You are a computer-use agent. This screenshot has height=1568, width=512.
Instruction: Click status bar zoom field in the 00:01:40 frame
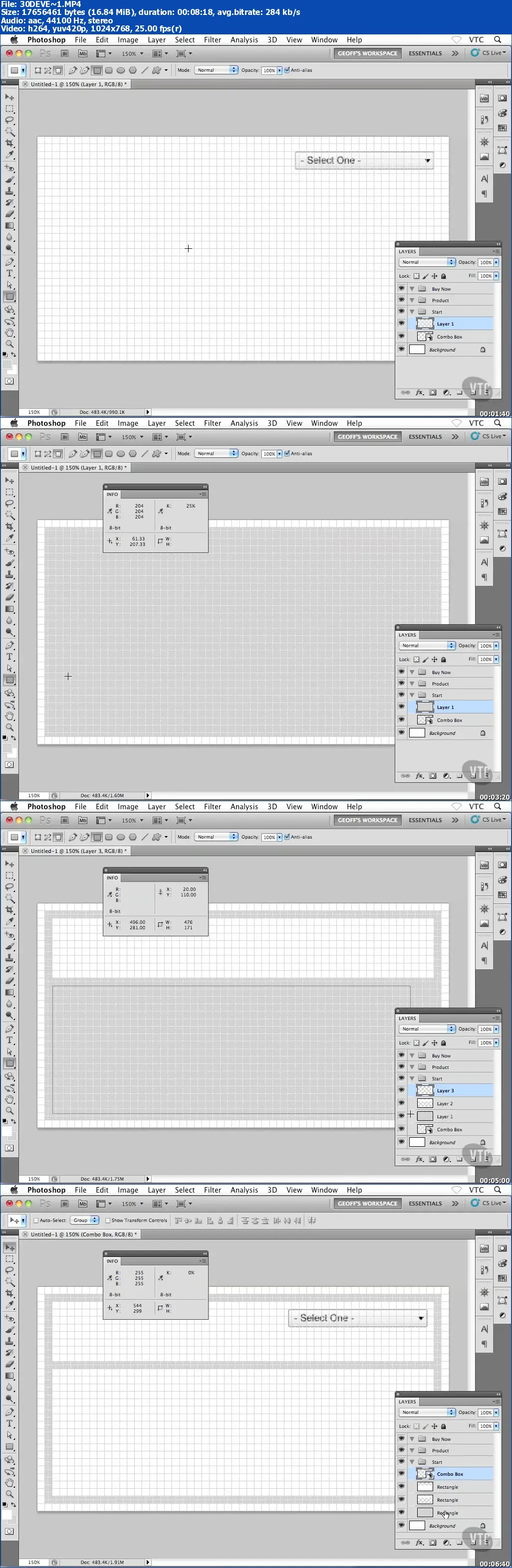tap(34, 412)
